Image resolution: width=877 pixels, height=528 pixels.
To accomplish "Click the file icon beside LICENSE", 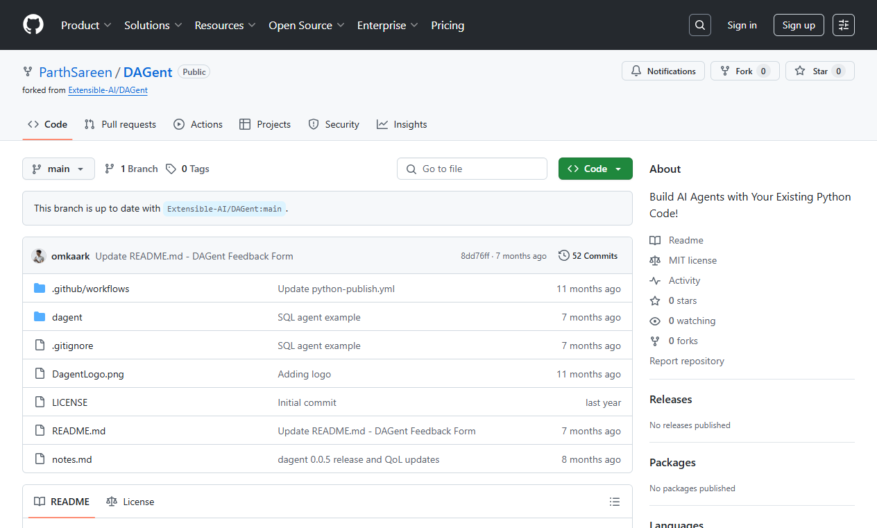I will (x=39, y=402).
